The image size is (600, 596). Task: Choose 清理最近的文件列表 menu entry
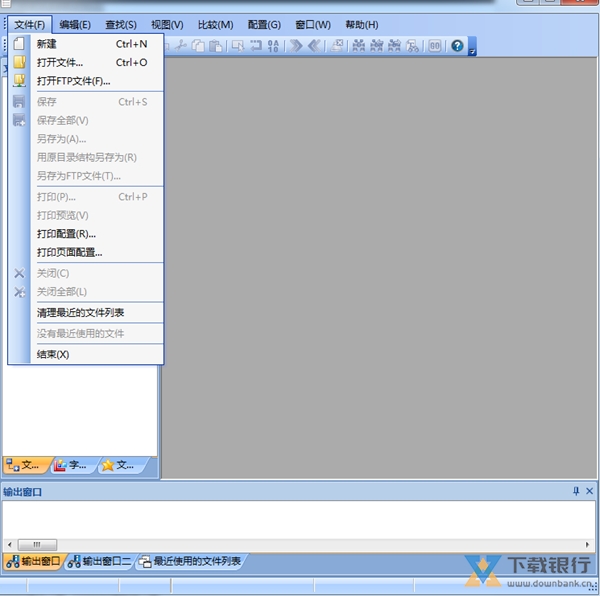[86, 313]
